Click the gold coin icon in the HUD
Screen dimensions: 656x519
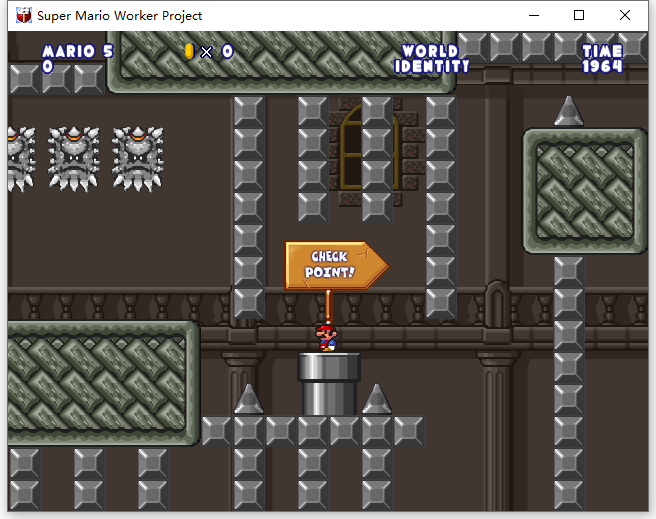[x=190, y=51]
